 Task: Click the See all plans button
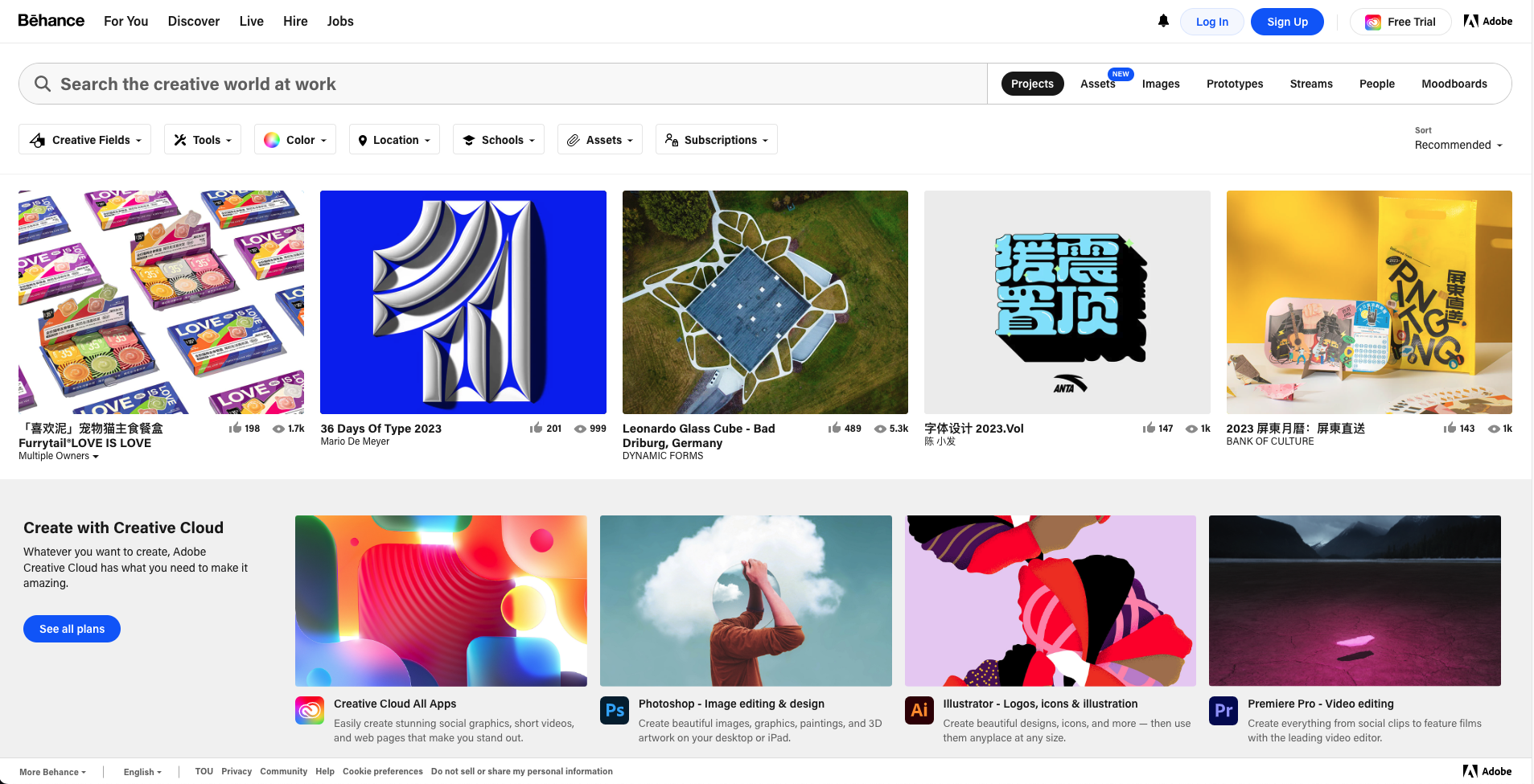pyautogui.click(x=71, y=628)
